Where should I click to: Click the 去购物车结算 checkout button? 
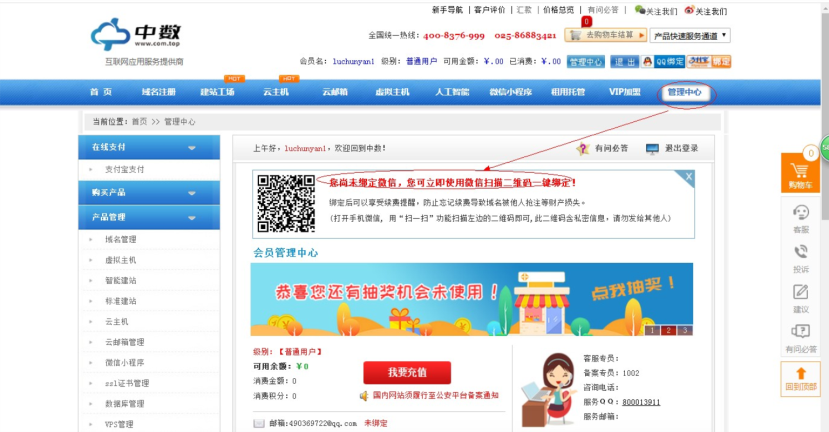[604, 35]
